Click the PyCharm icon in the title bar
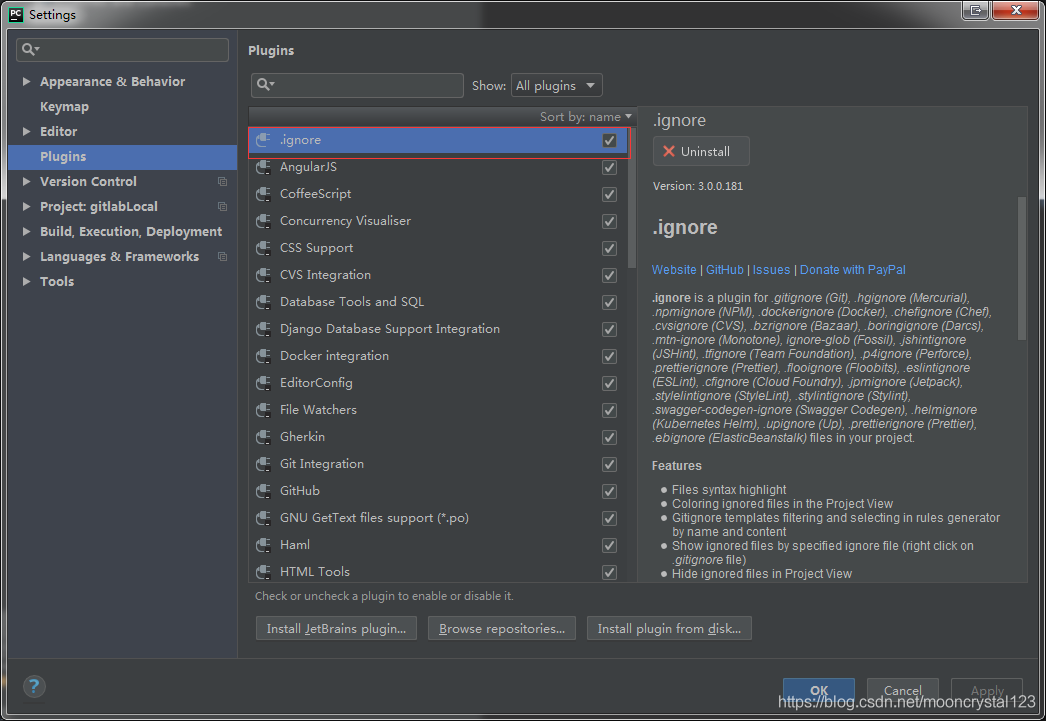This screenshot has height=721, width=1046. pos(15,14)
